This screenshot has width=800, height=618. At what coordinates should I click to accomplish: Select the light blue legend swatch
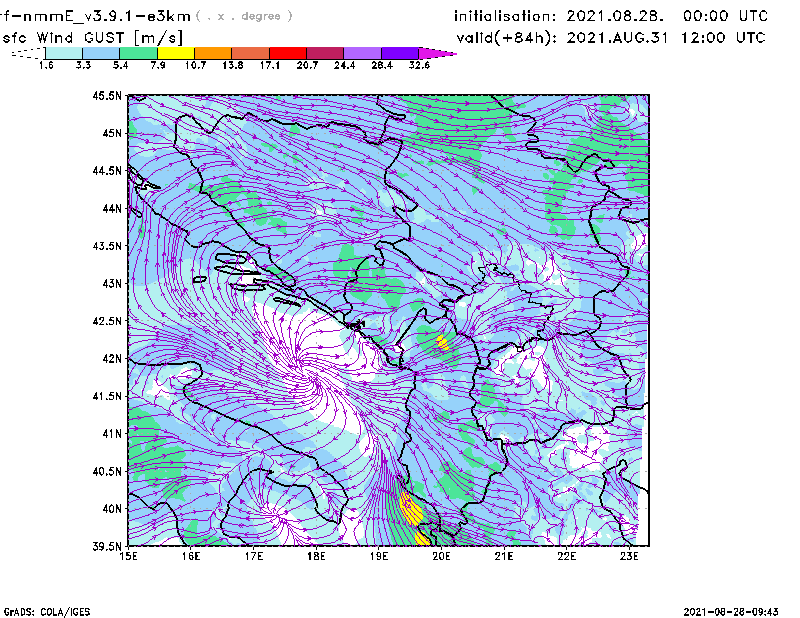tap(101, 53)
